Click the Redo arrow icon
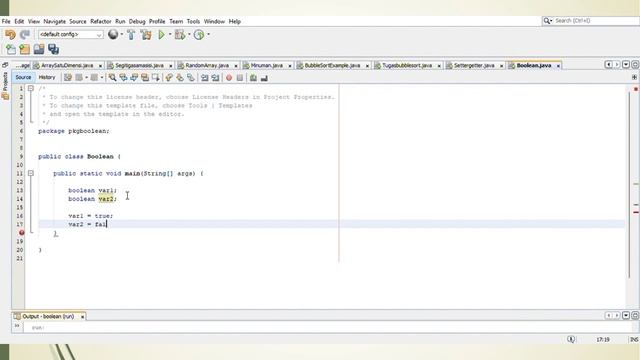Viewport: 640px width, 360px height. [x=24, y=35]
